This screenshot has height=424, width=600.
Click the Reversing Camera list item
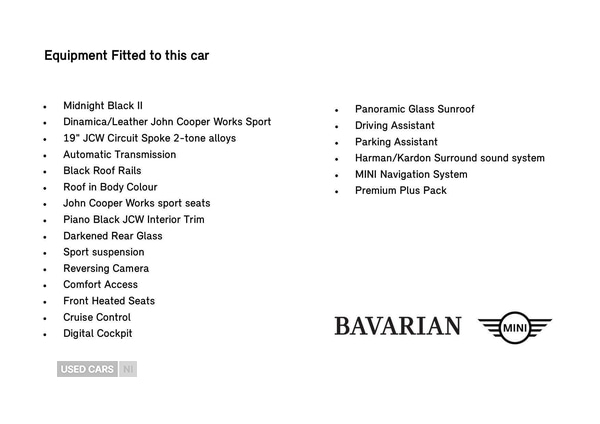[x=106, y=269]
